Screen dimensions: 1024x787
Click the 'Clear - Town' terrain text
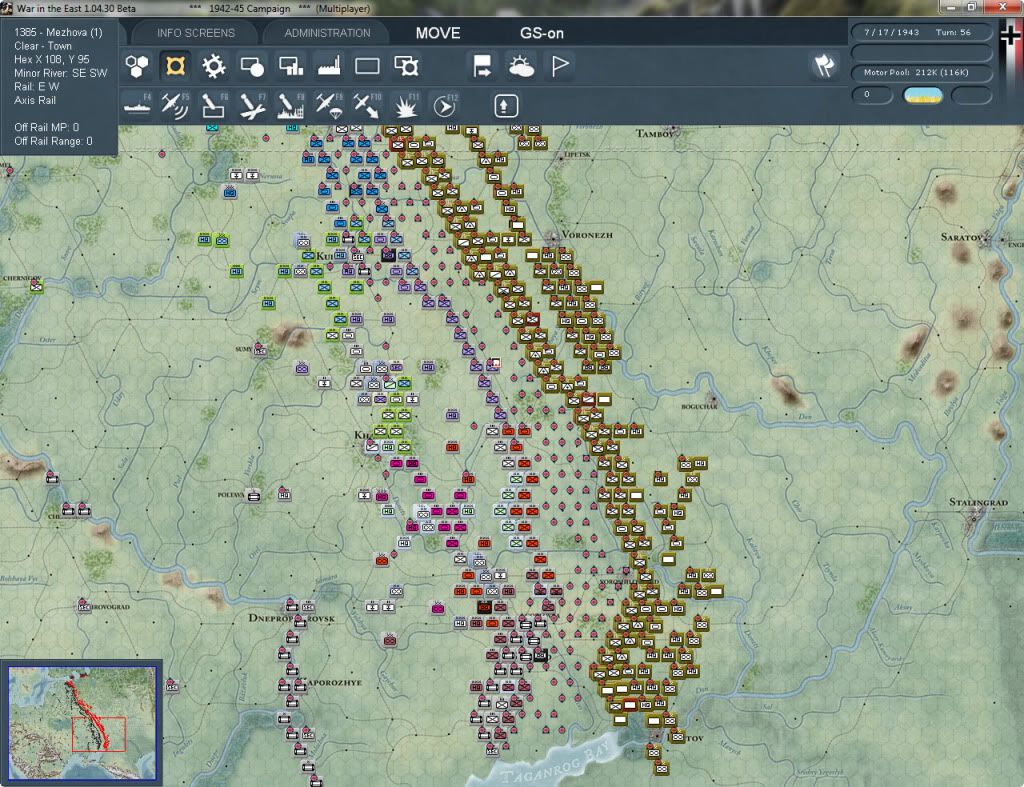tap(43, 46)
